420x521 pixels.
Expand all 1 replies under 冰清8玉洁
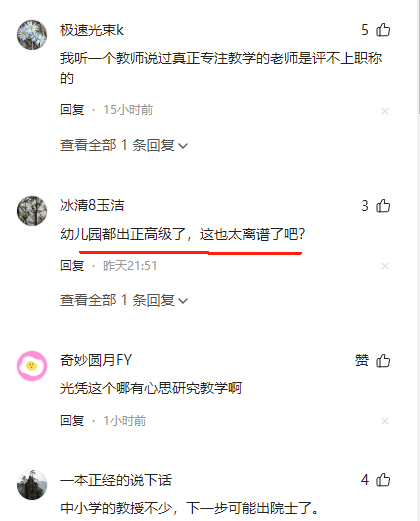pyautogui.click(x=124, y=300)
